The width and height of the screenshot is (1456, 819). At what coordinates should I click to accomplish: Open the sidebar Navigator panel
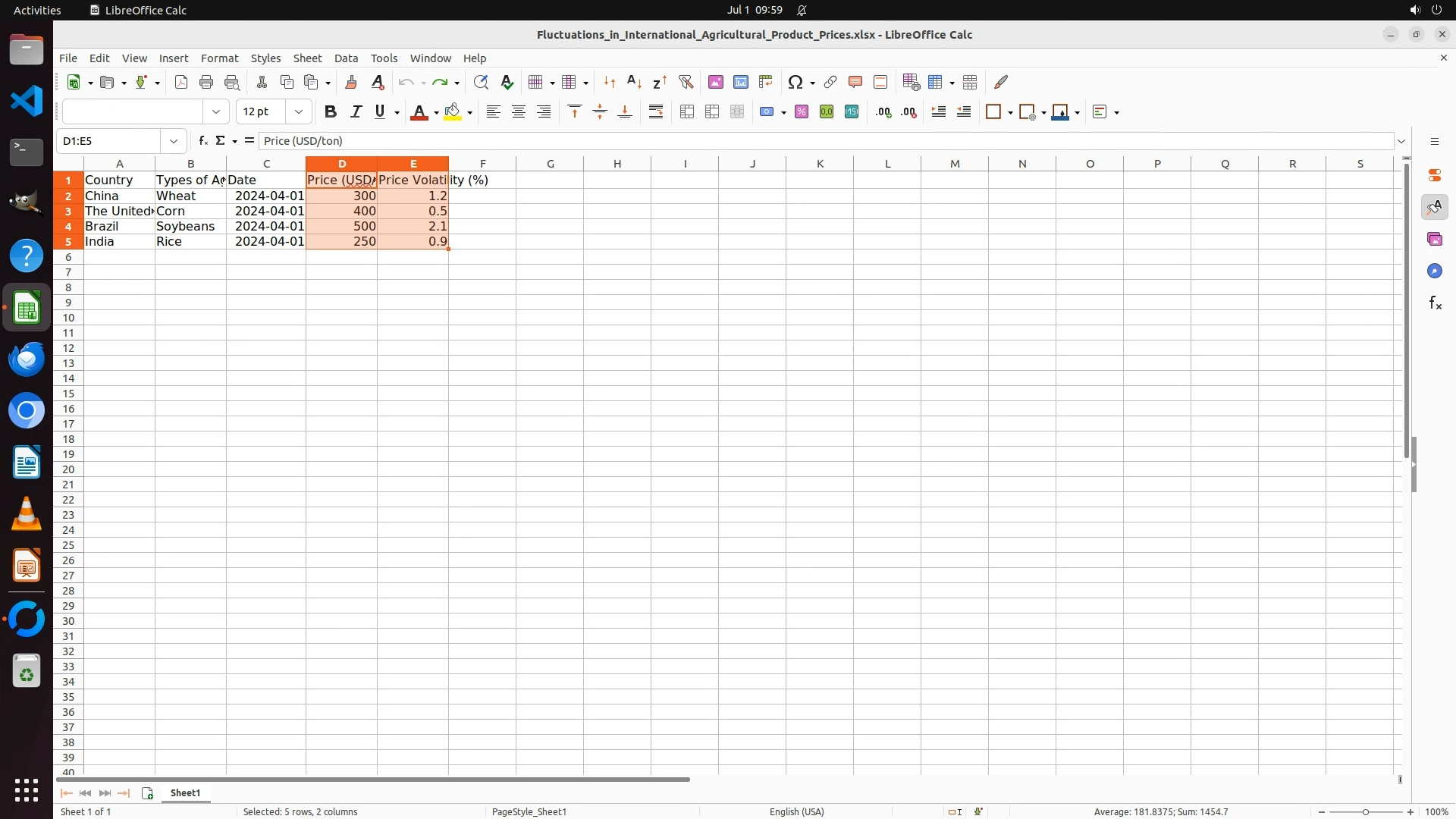[x=1434, y=271]
